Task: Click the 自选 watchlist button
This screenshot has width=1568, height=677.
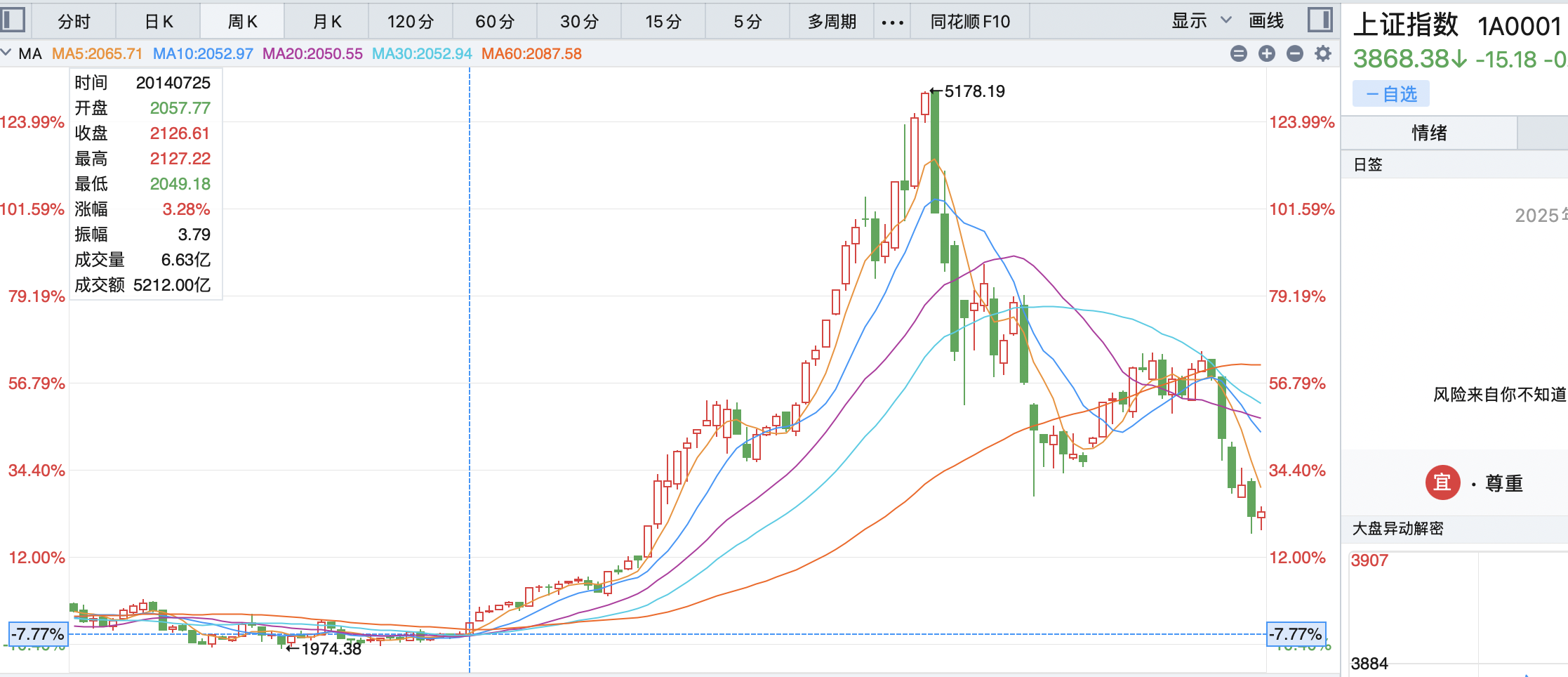Action: [1391, 94]
